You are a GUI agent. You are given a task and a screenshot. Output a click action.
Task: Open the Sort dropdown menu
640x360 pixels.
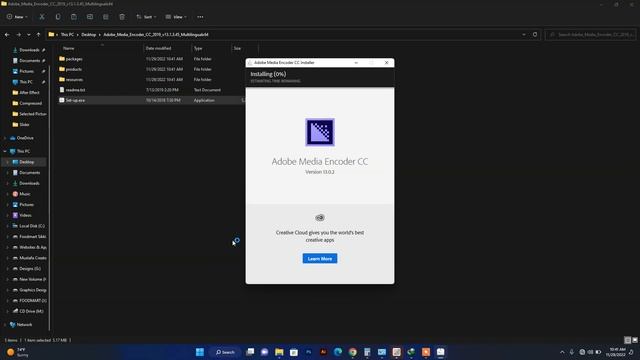pyautogui.click(x=146, y=17)
